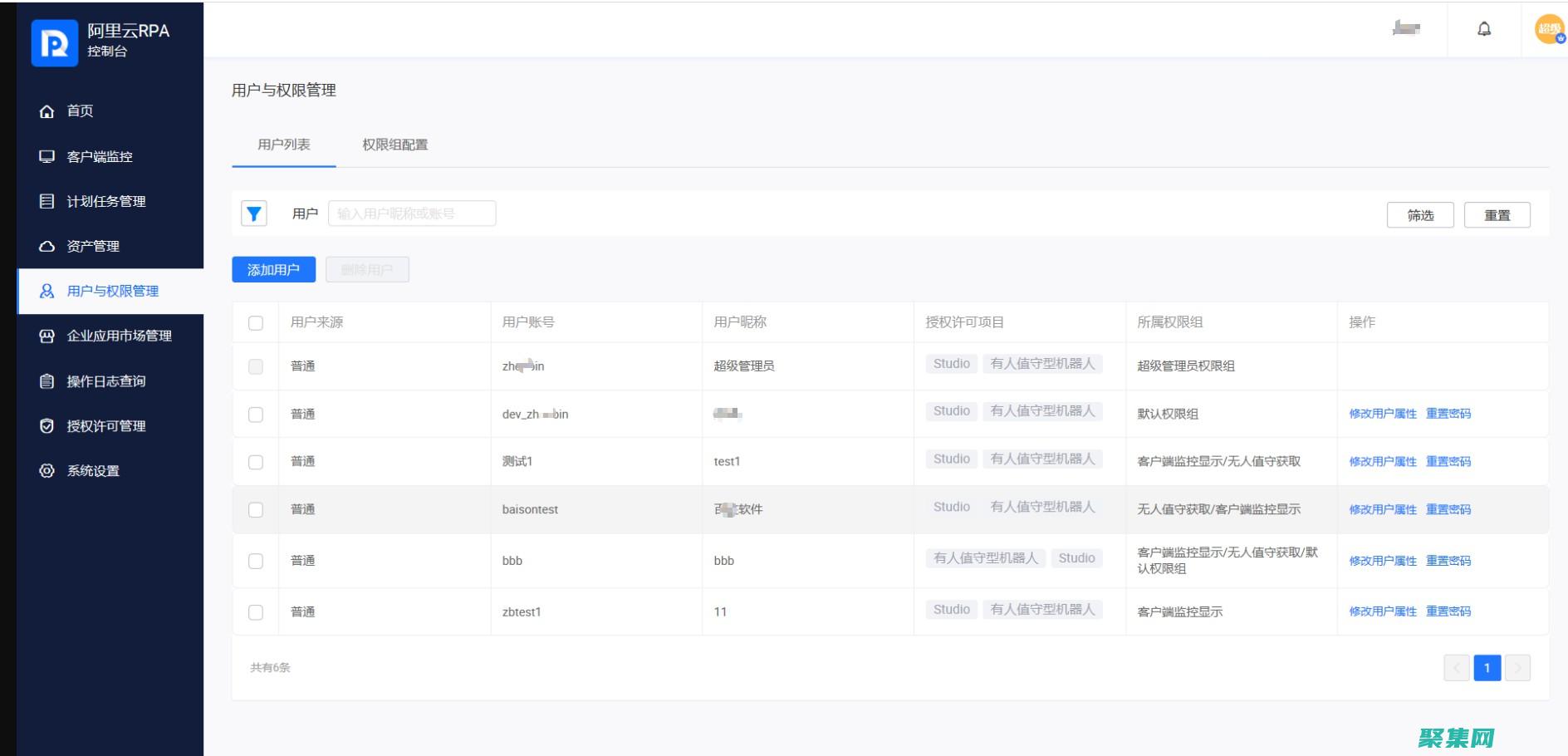The image size is (1568, 756).
Task: Click the blue filter funnel icon
Action: 254,213
